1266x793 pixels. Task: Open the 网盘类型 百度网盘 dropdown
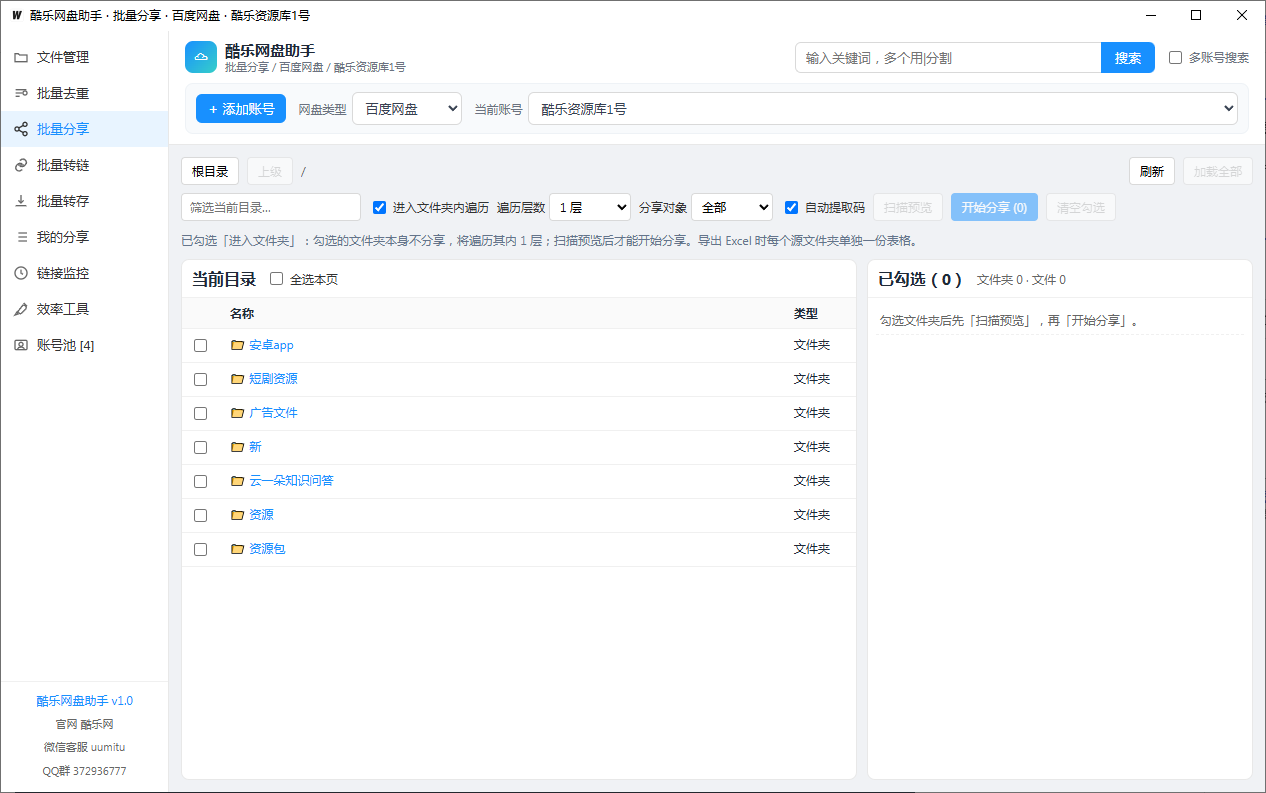point(407,109)
